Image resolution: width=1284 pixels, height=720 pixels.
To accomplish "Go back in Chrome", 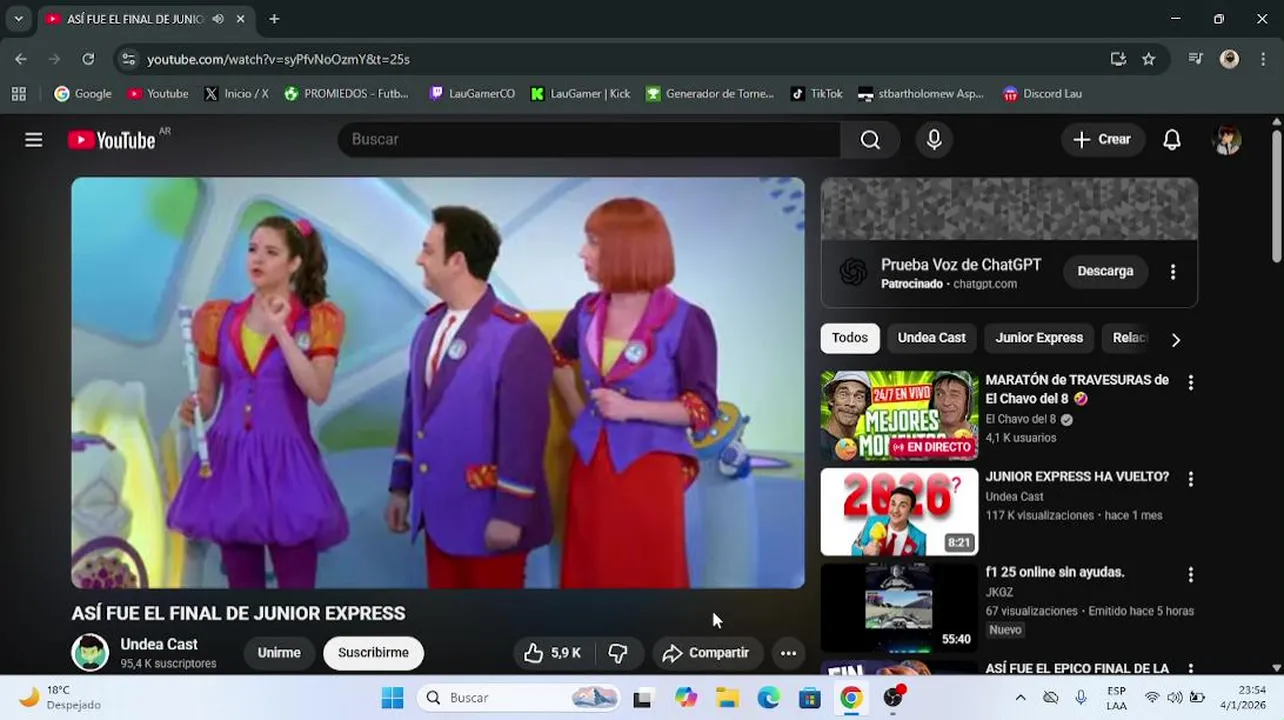I will 21,59.
